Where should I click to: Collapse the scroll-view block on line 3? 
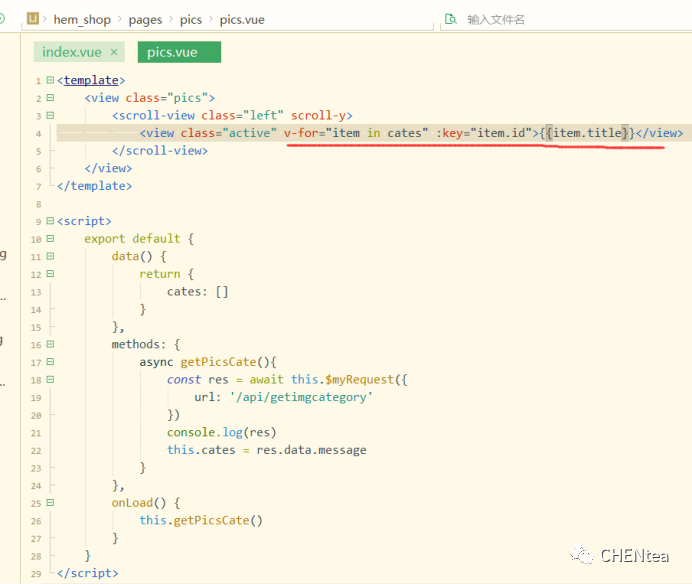point(50,116)
